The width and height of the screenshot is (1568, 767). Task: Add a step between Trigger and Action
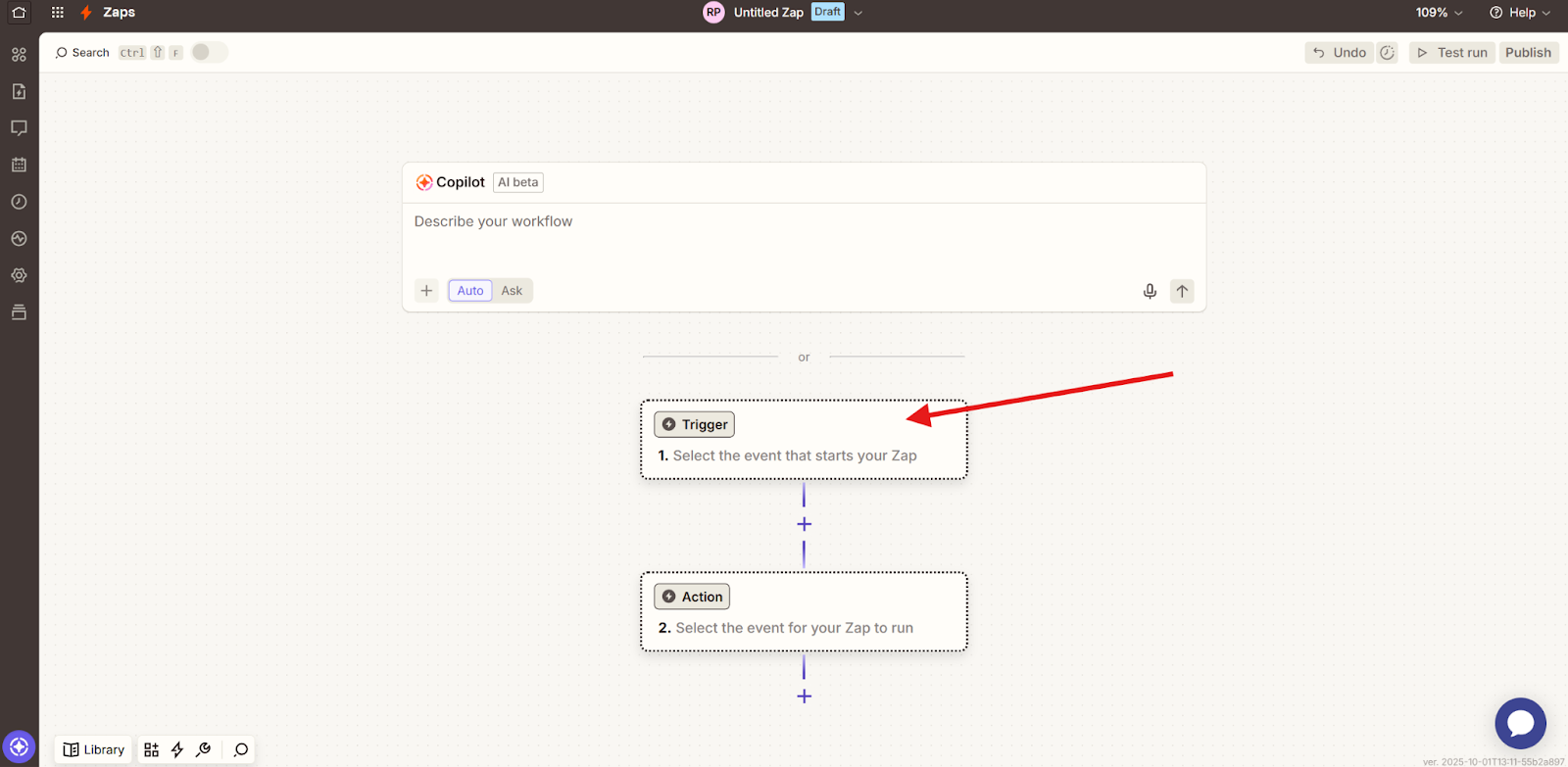tap(804, 524)
